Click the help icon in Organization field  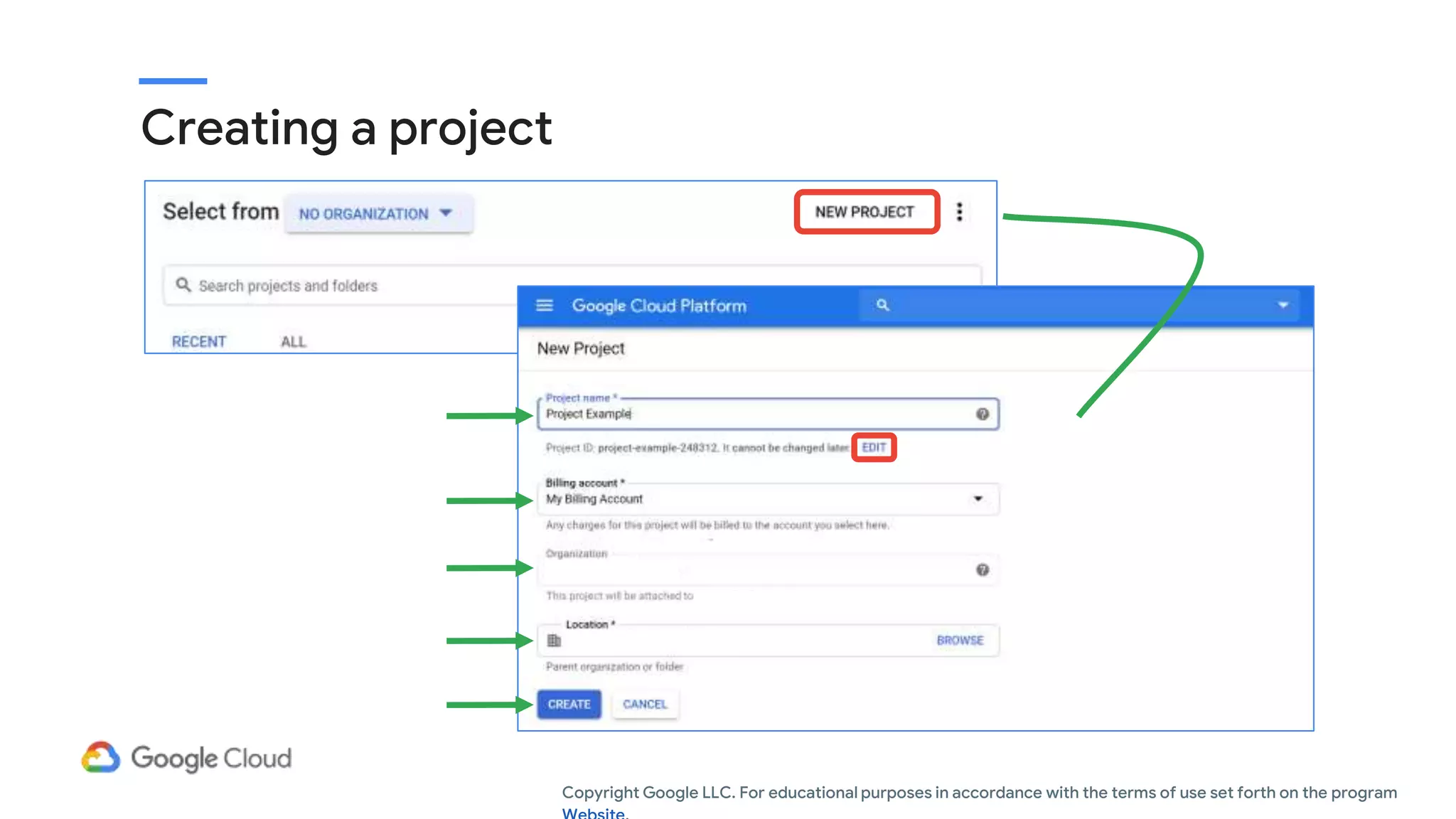coord(983,569)
